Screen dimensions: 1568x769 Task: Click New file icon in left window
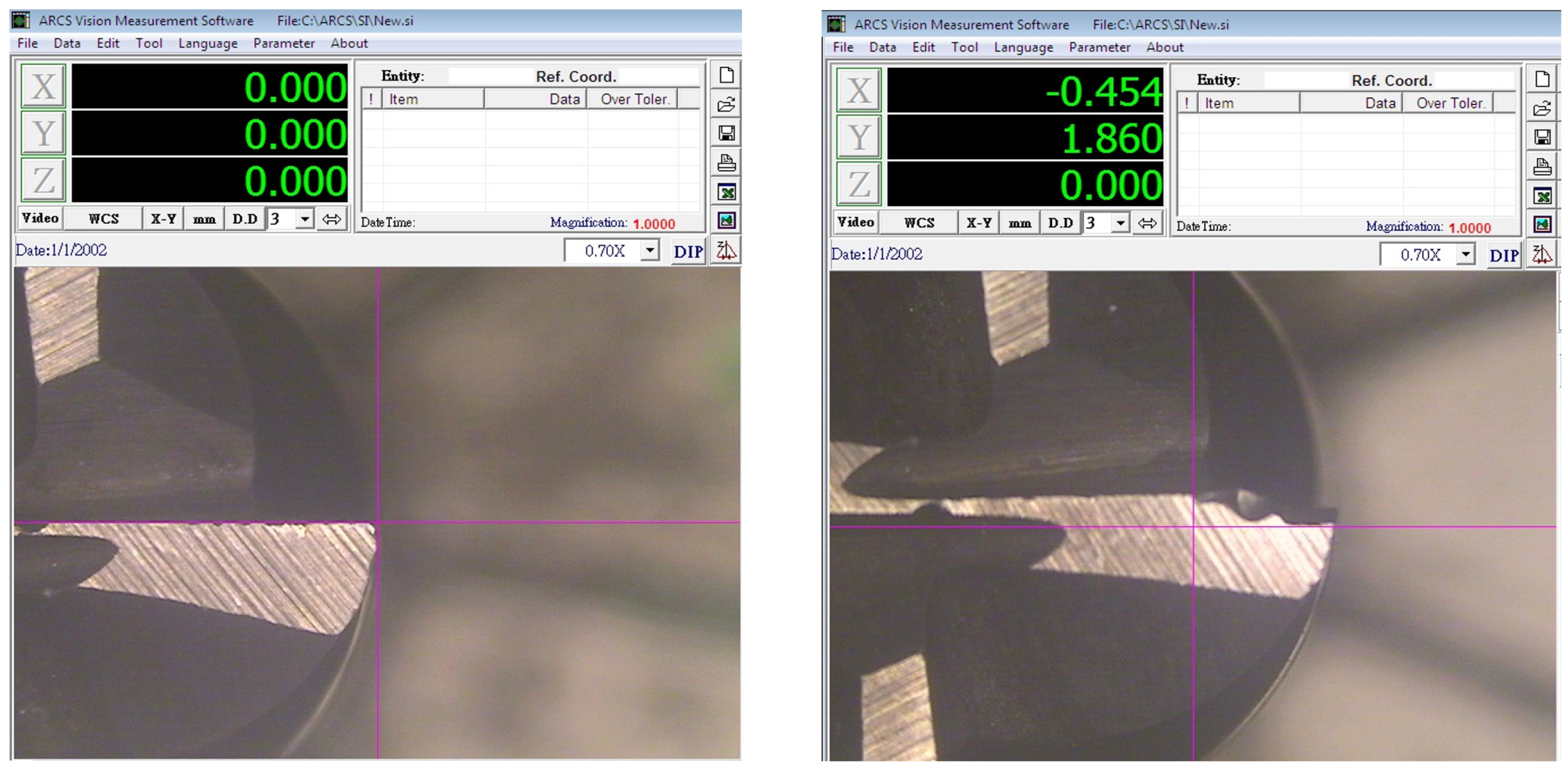coord(726,76)
